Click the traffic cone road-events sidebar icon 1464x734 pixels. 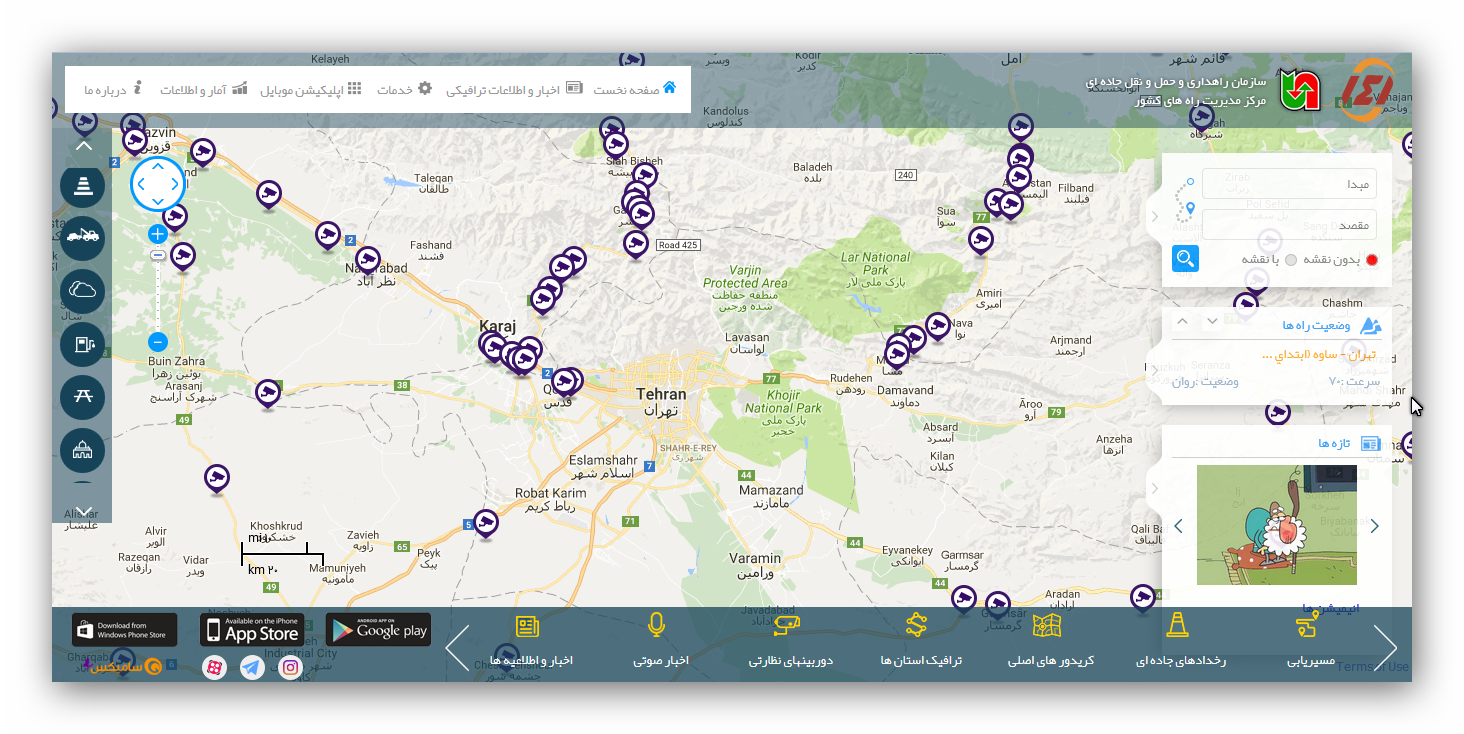(x=82, y=186)
